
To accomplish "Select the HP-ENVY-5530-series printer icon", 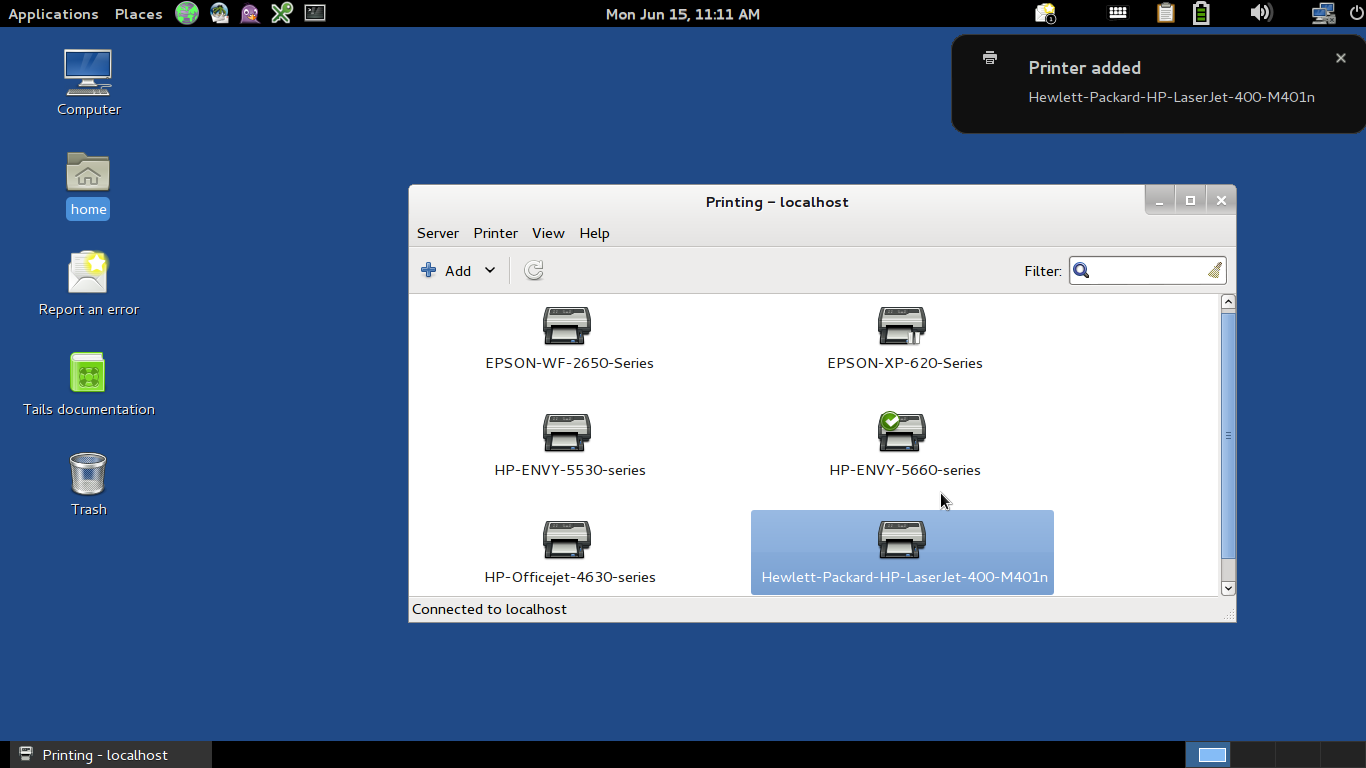I will [567, 432].
